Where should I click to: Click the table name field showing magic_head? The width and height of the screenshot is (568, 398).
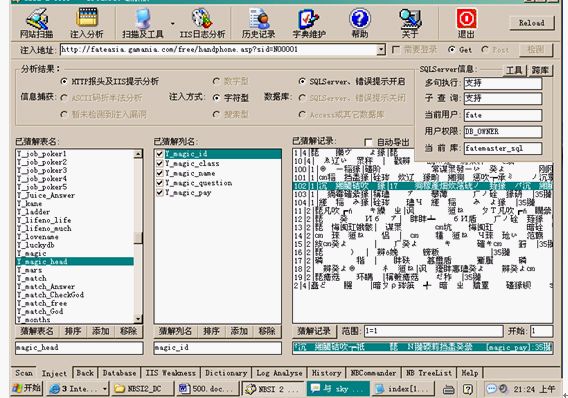(x=79, y=348)
